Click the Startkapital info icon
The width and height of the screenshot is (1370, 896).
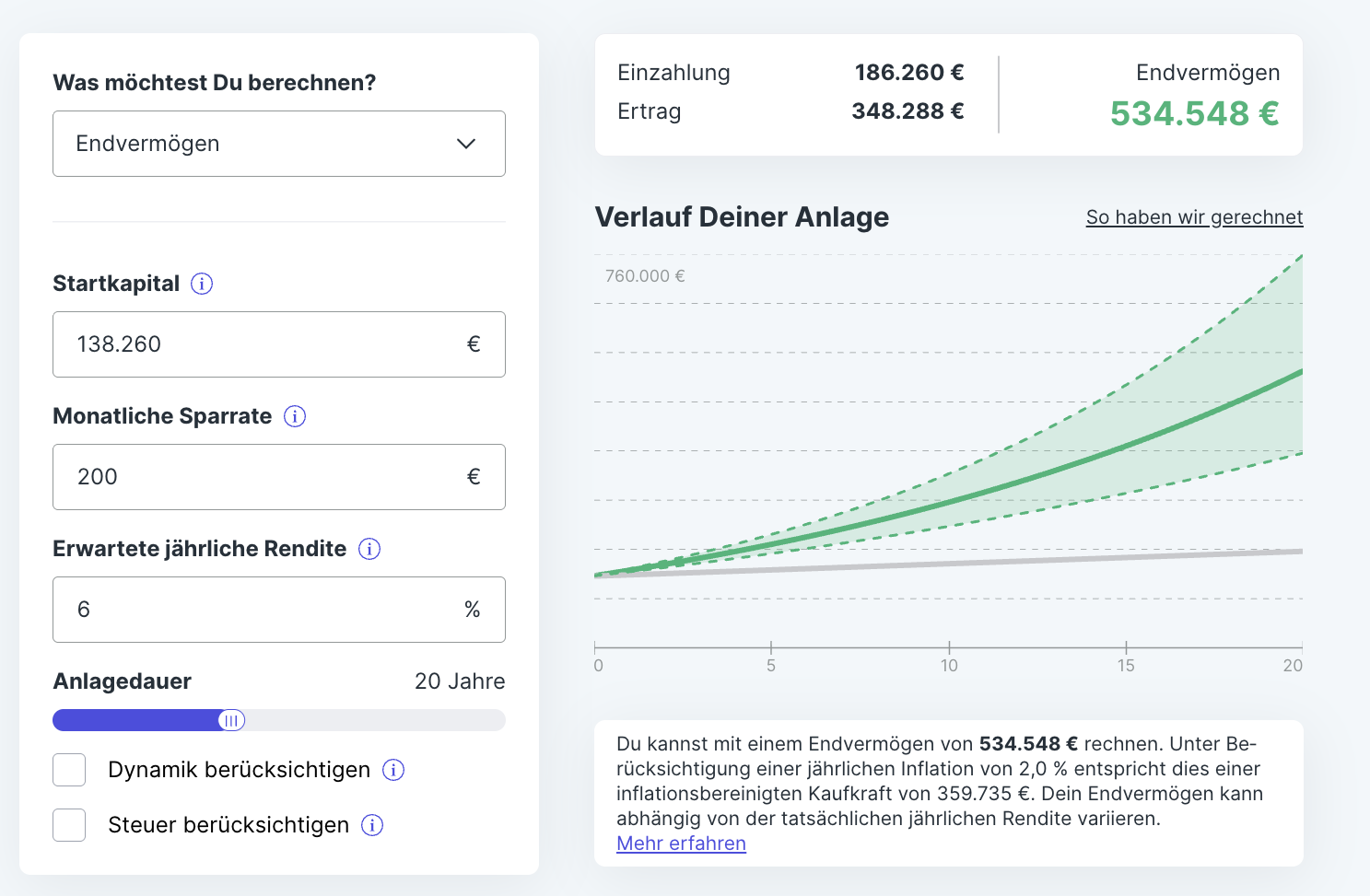coord(202,284)
